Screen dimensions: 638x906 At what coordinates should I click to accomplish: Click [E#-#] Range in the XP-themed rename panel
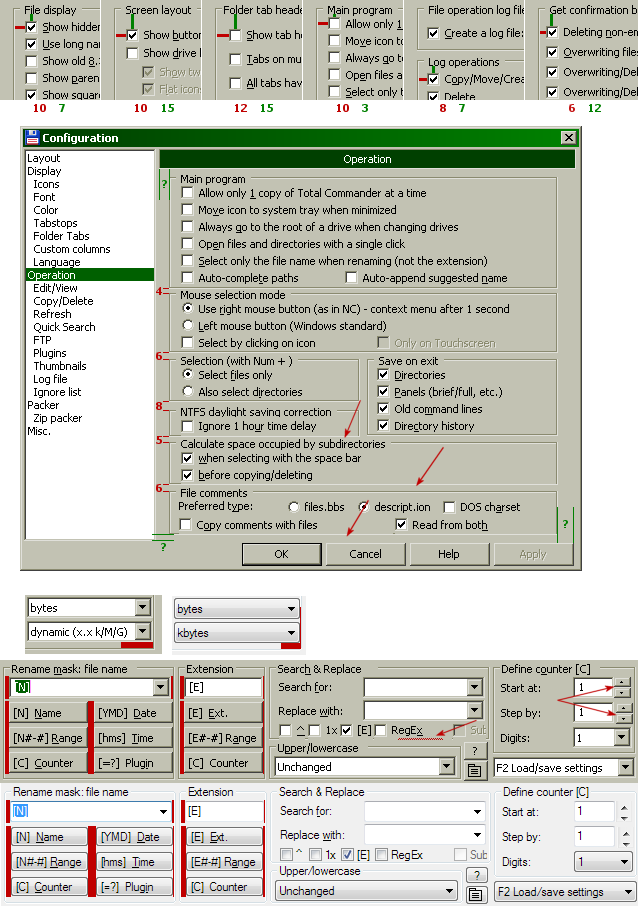coord(224,862)
